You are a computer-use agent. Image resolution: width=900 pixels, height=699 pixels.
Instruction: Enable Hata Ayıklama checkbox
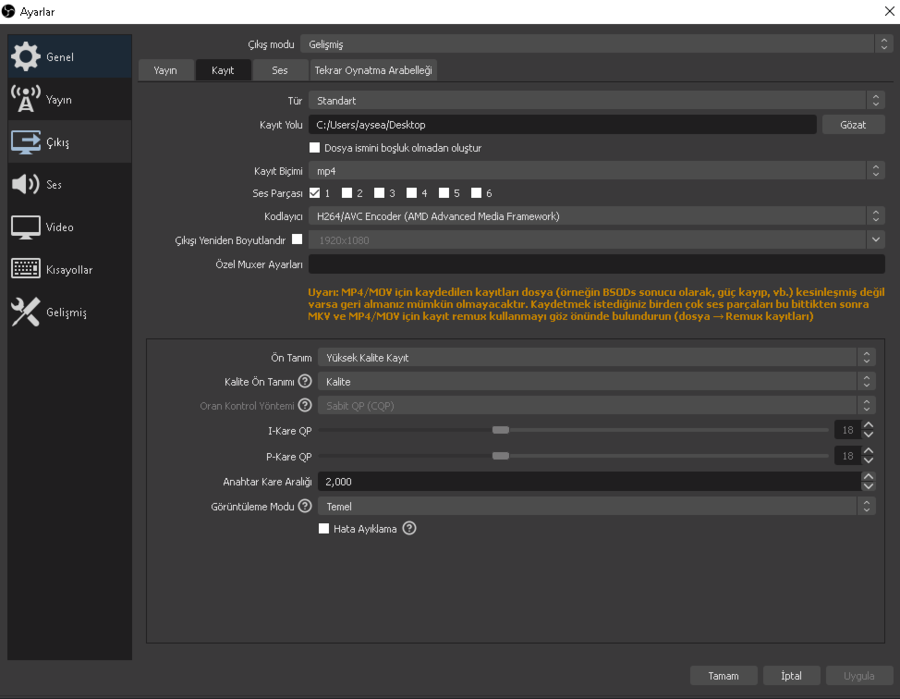click(x=324, y=528)
